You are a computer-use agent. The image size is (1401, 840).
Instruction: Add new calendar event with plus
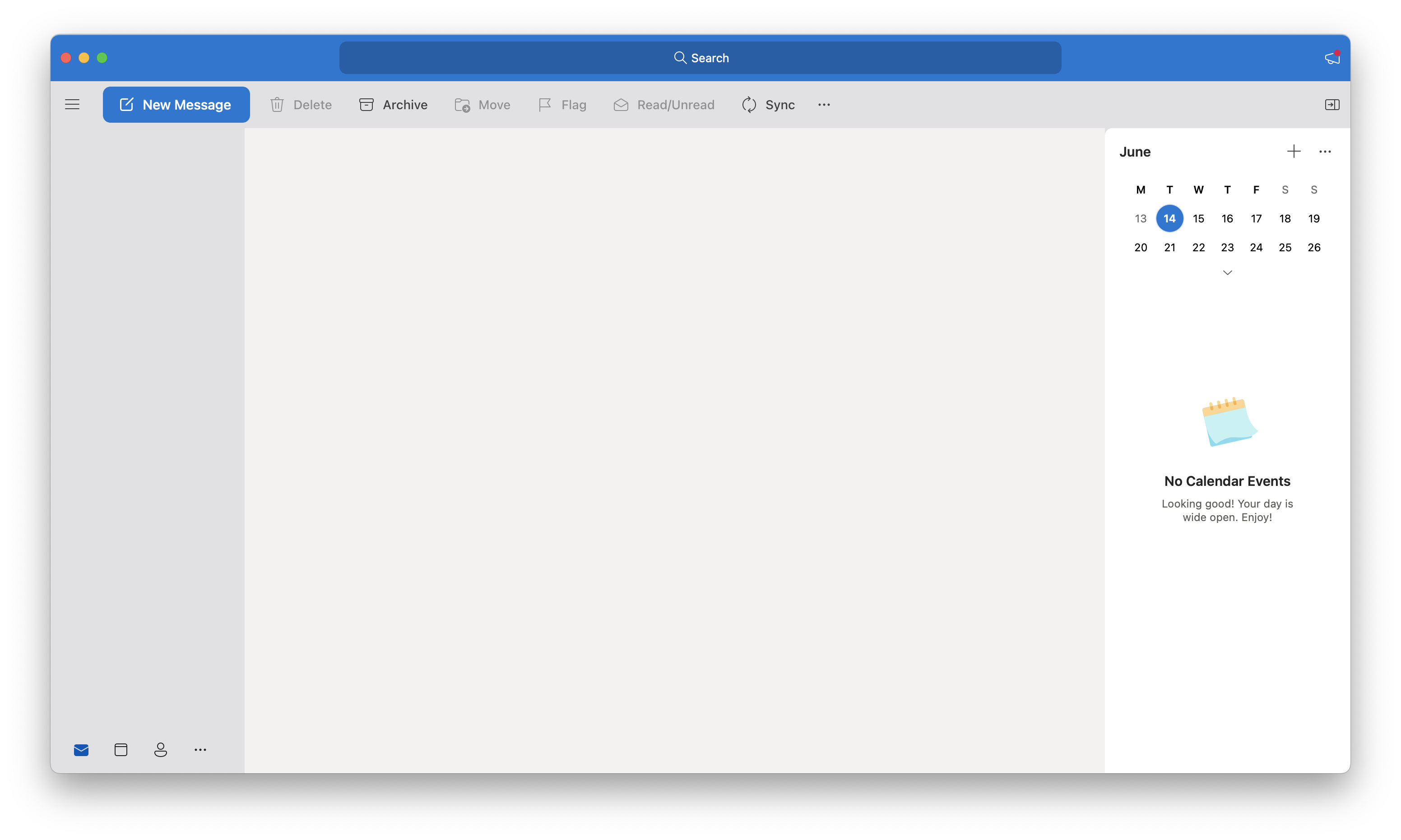point(1294,151)
